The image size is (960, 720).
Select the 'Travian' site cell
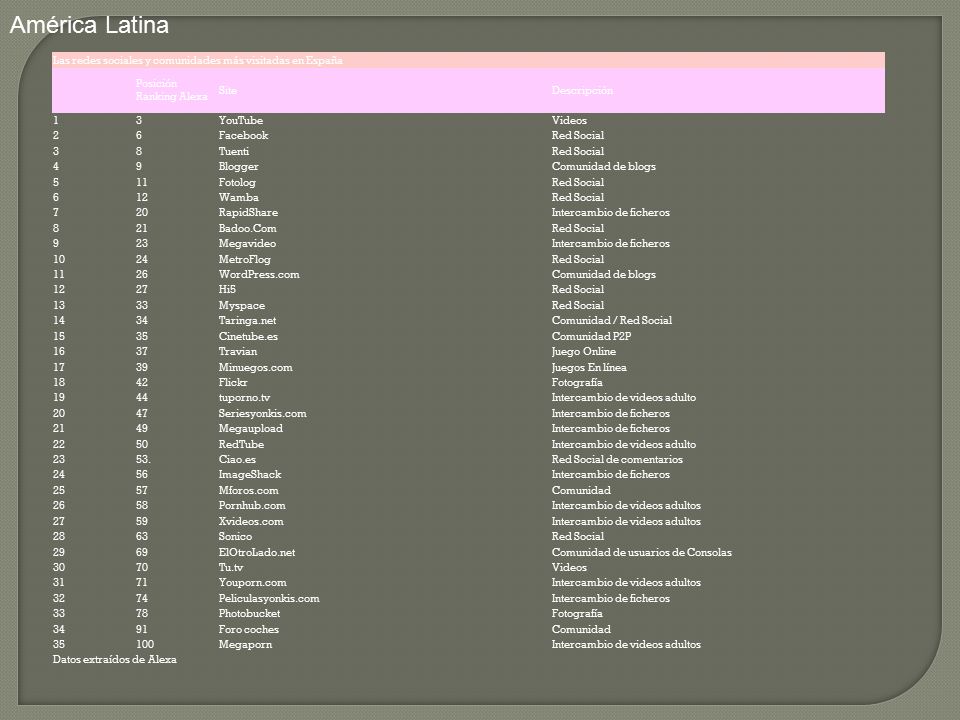[238, 351]
